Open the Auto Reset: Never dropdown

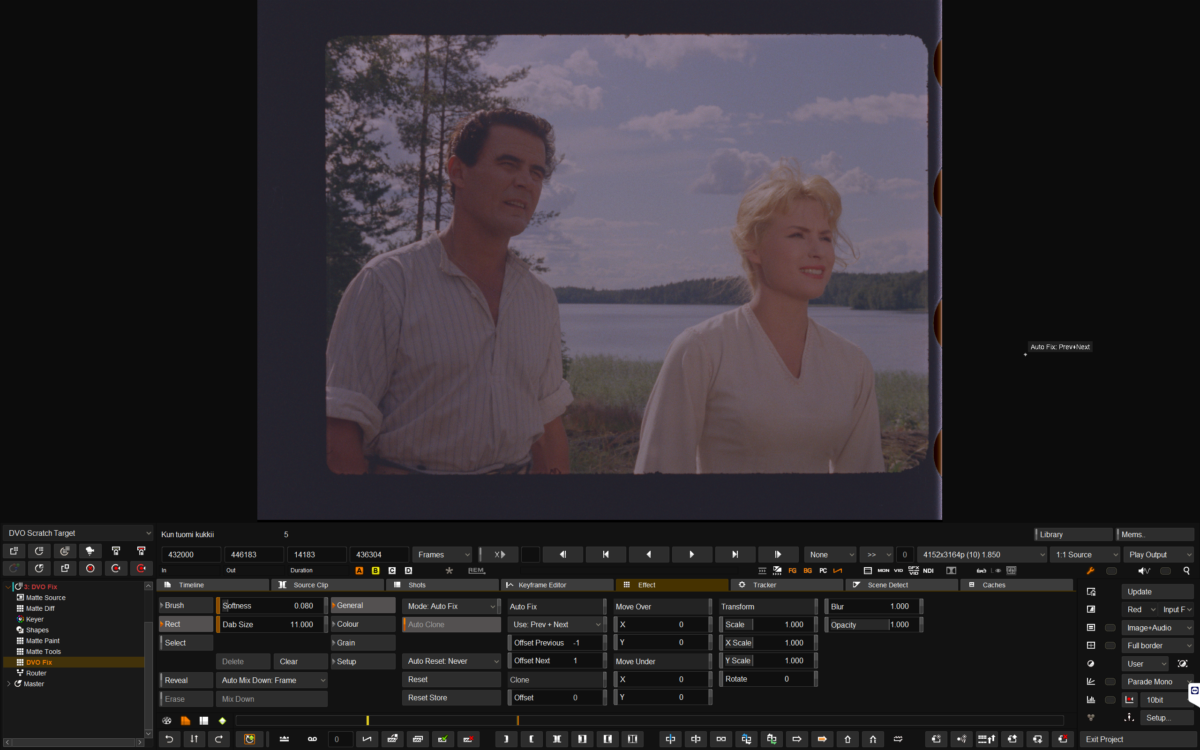coord(451,661)
